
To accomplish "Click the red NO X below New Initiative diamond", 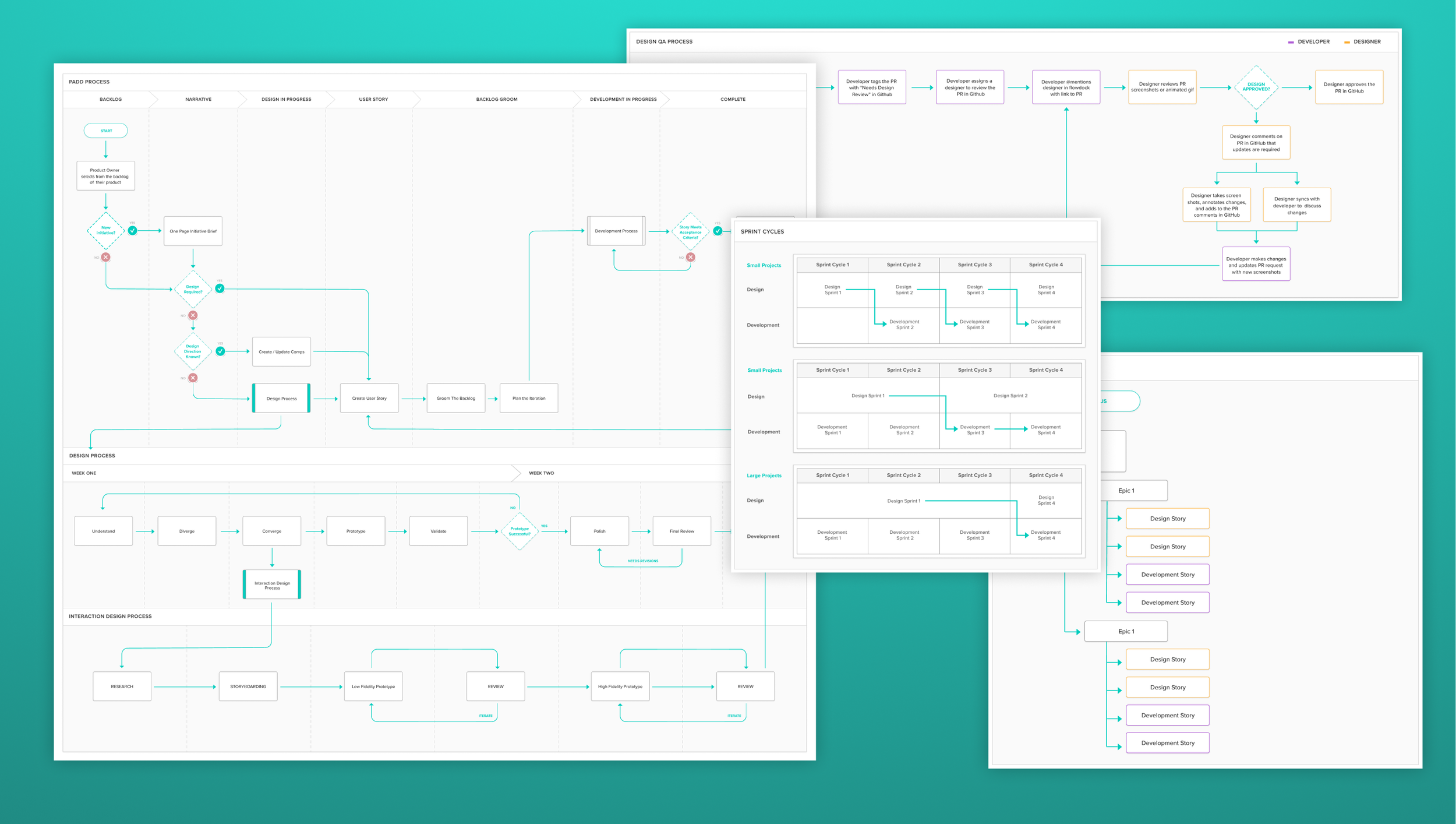I will click(x=105, y=256).
